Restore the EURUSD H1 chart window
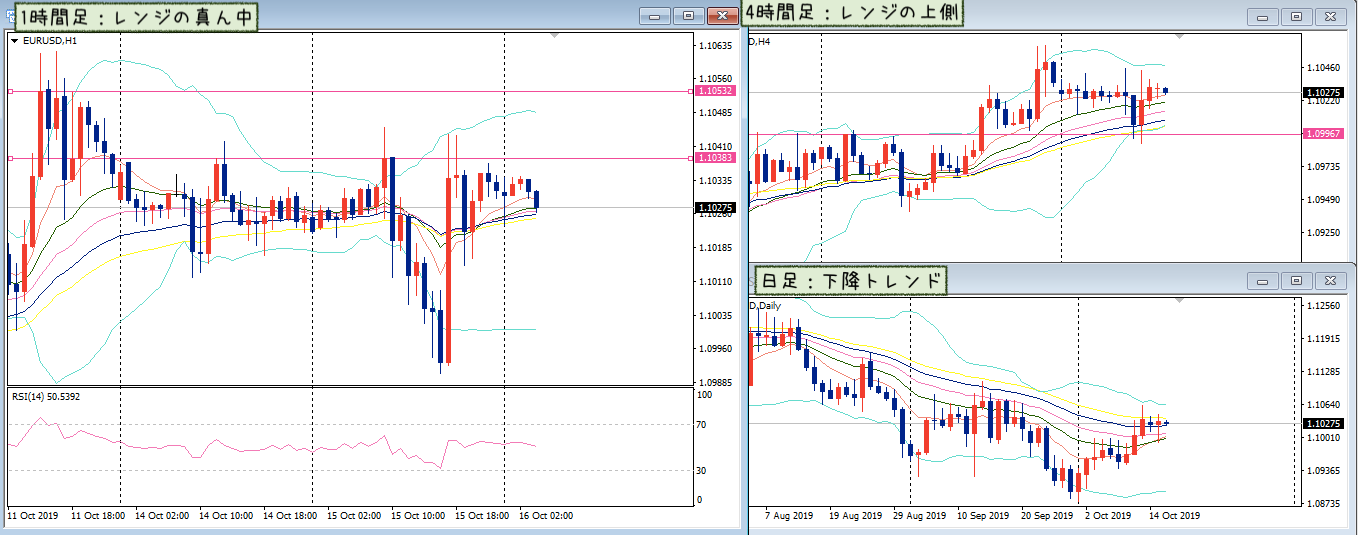Screen dimensions: 1358x535 tap(688, 16)
